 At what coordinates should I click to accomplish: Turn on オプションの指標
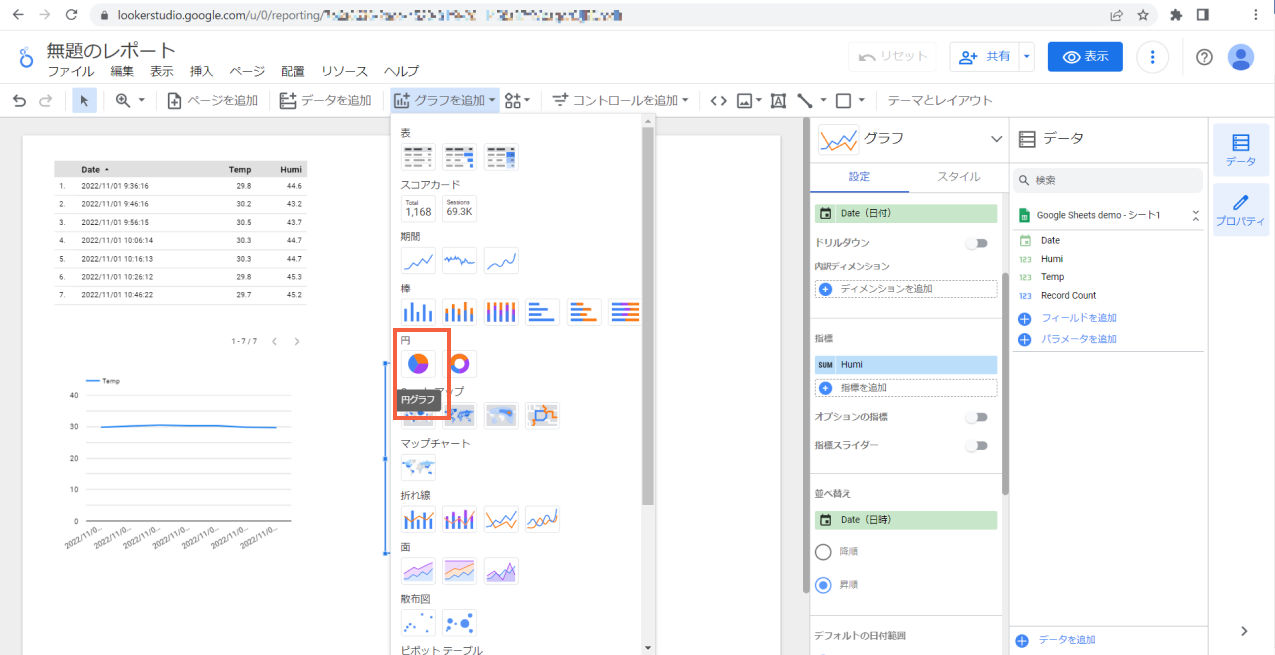tap(977, 417)
